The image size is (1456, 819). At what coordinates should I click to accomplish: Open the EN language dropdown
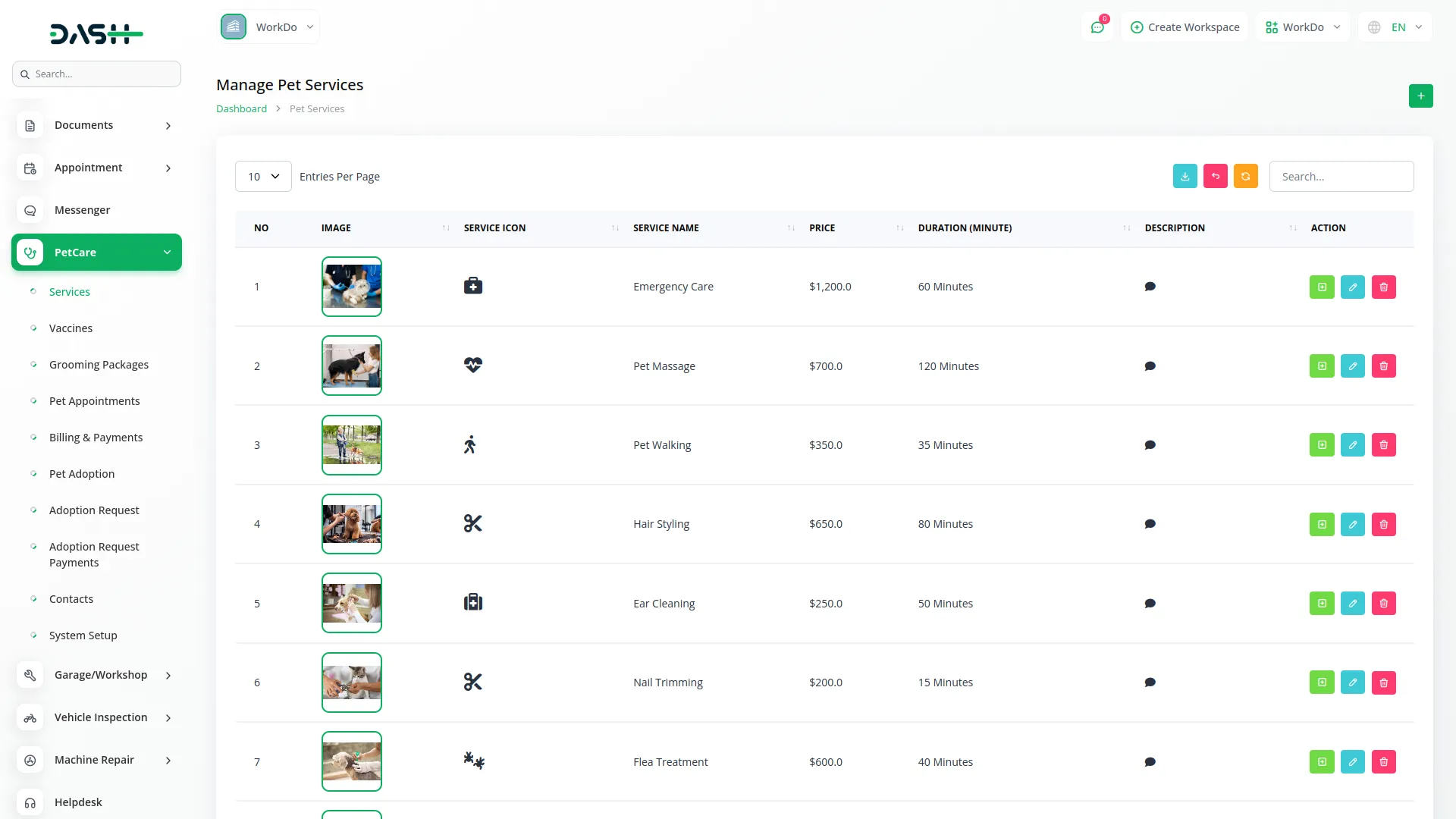(1396, 27)
